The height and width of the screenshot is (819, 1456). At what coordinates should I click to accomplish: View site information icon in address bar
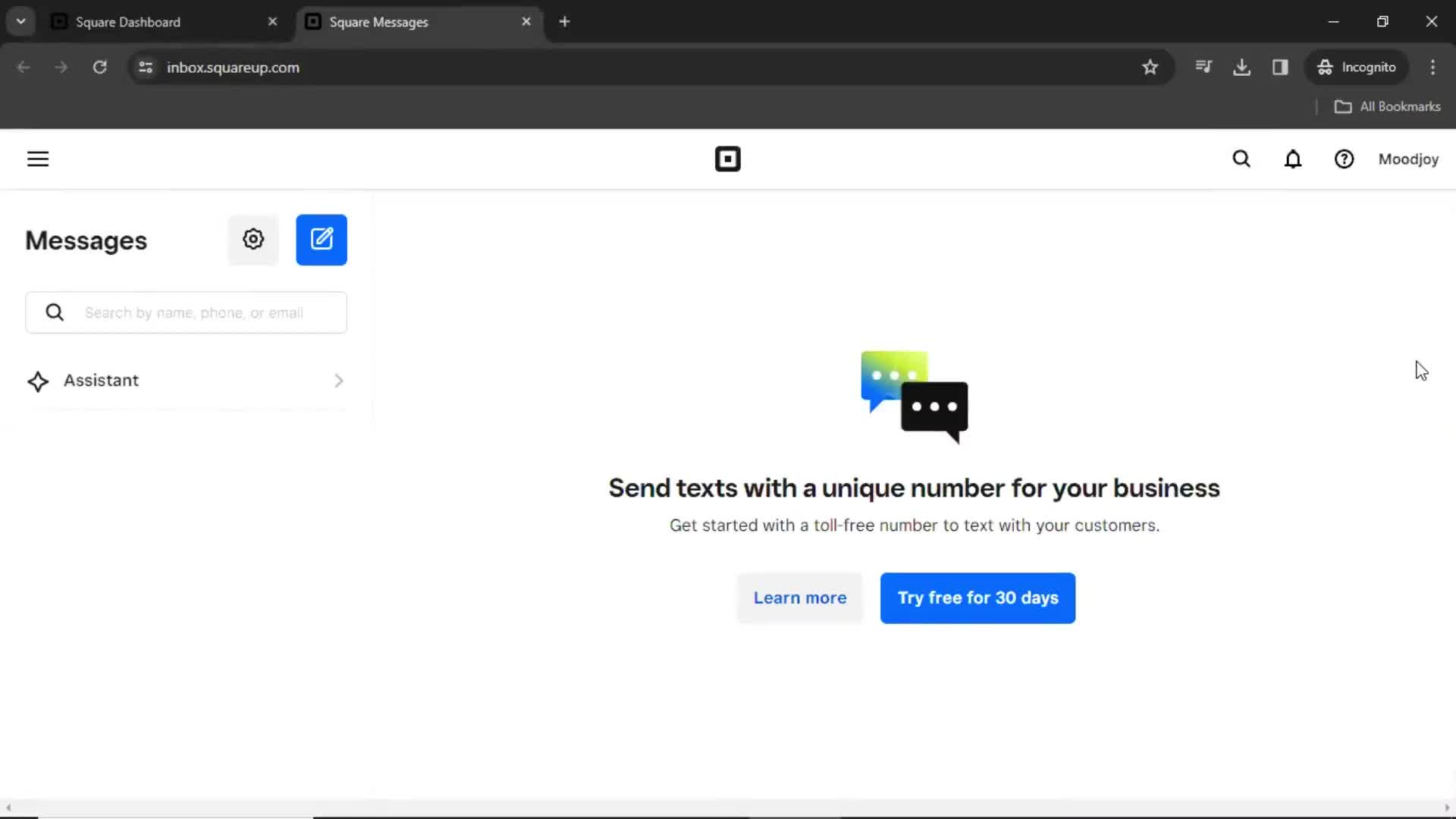pyautogui.click(x=146, y=67)
